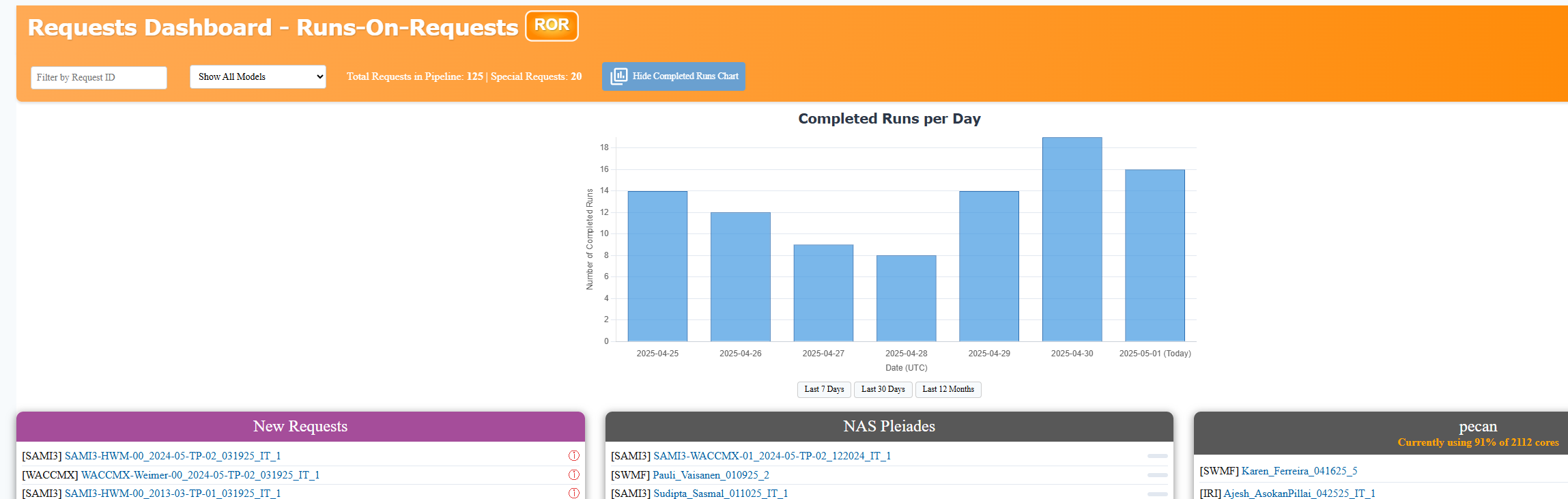
Task: Switch chart to Last 30 Days
Action: point(883,390)
